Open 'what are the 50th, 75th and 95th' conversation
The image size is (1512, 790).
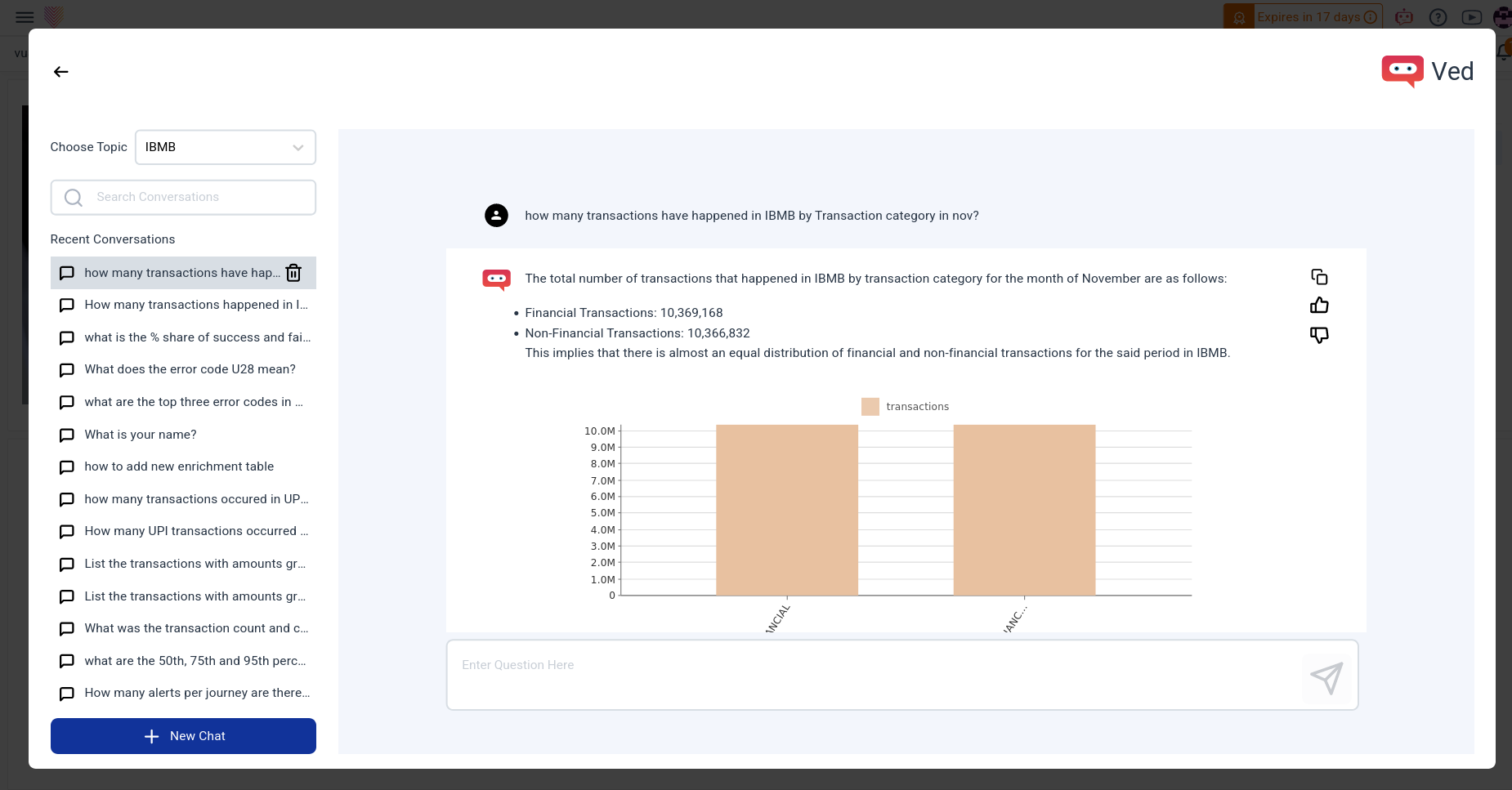coord(195,661)
